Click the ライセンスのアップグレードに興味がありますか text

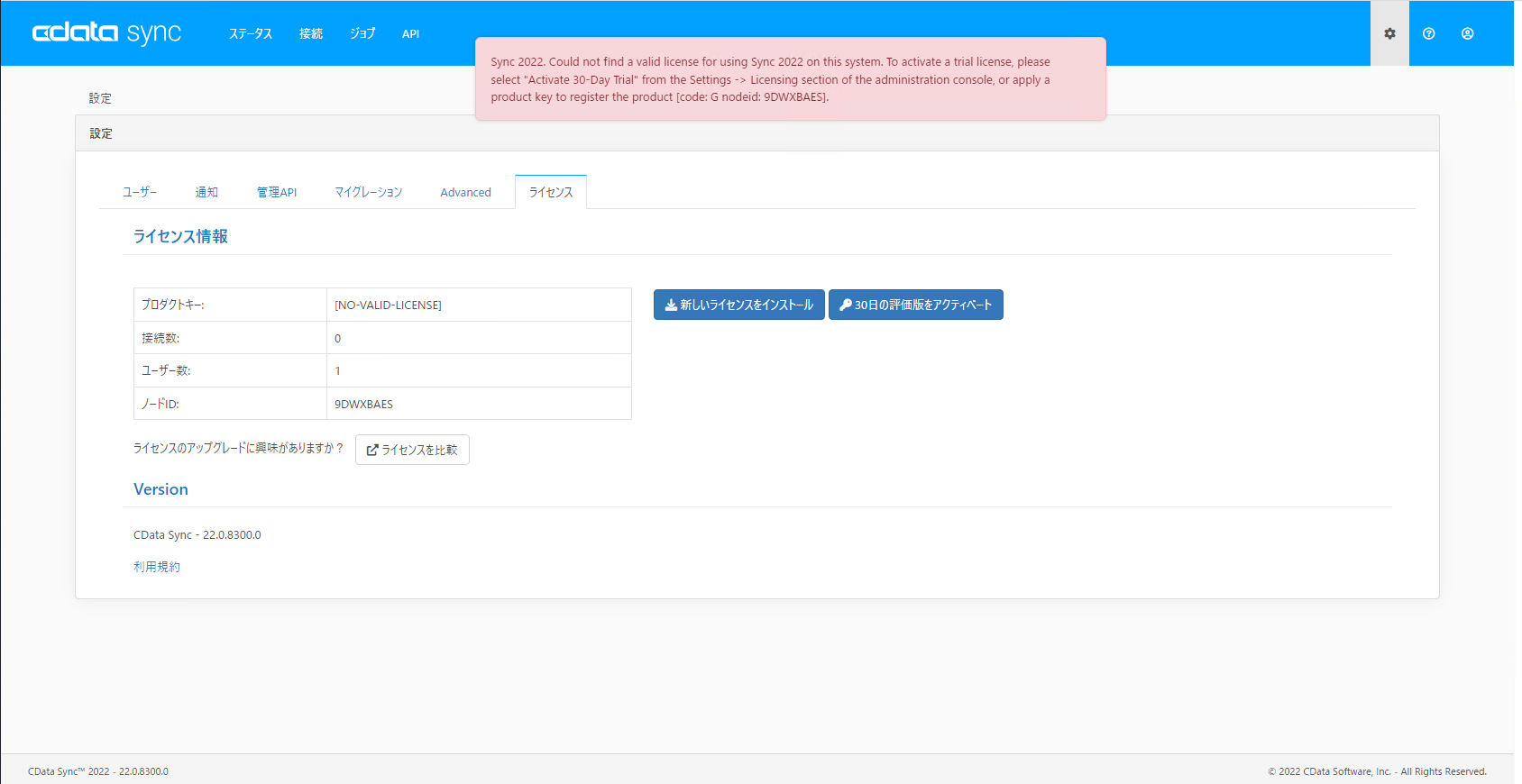point(238,448)
